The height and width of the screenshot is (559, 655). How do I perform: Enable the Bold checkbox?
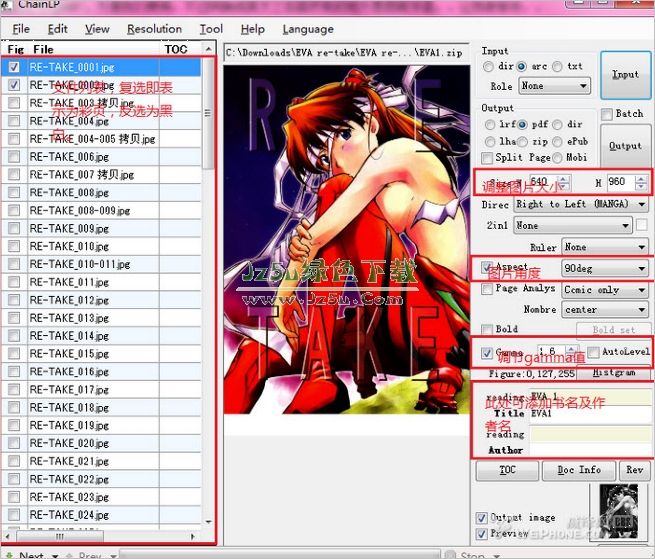point(487,330)
